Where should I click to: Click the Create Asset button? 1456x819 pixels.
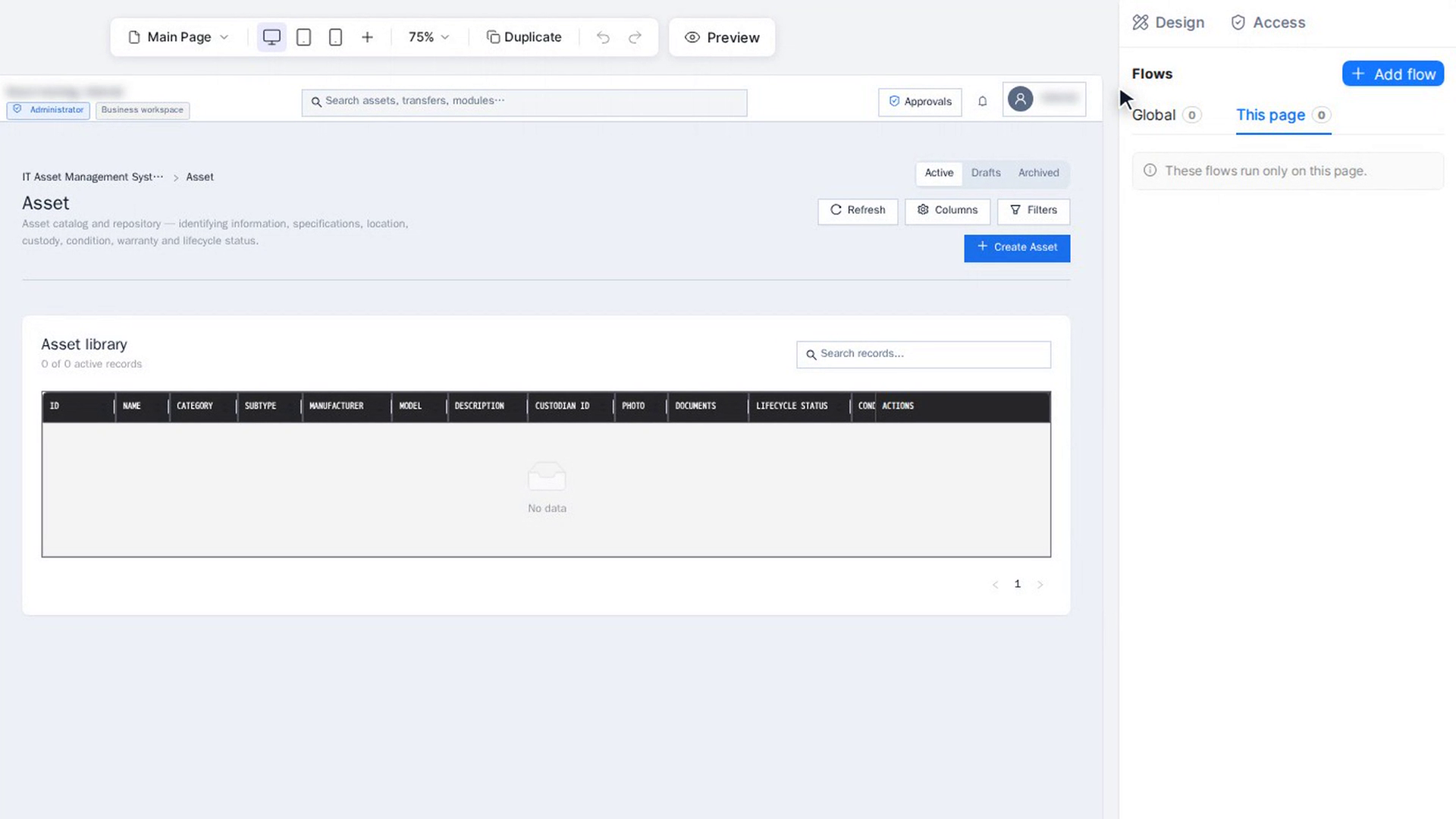(1017, 248)
